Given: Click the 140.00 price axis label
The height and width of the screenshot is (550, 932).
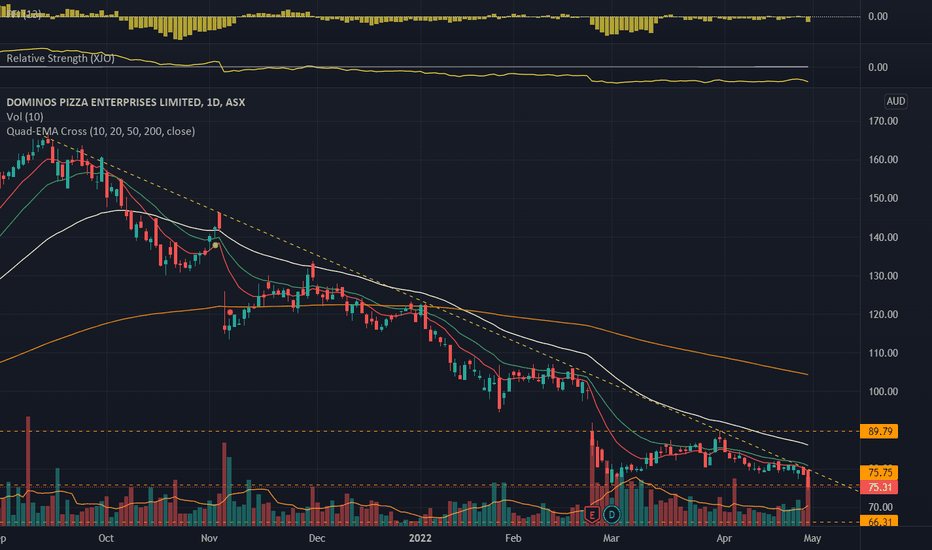Looking at the screenshot, I should [883, 237].
